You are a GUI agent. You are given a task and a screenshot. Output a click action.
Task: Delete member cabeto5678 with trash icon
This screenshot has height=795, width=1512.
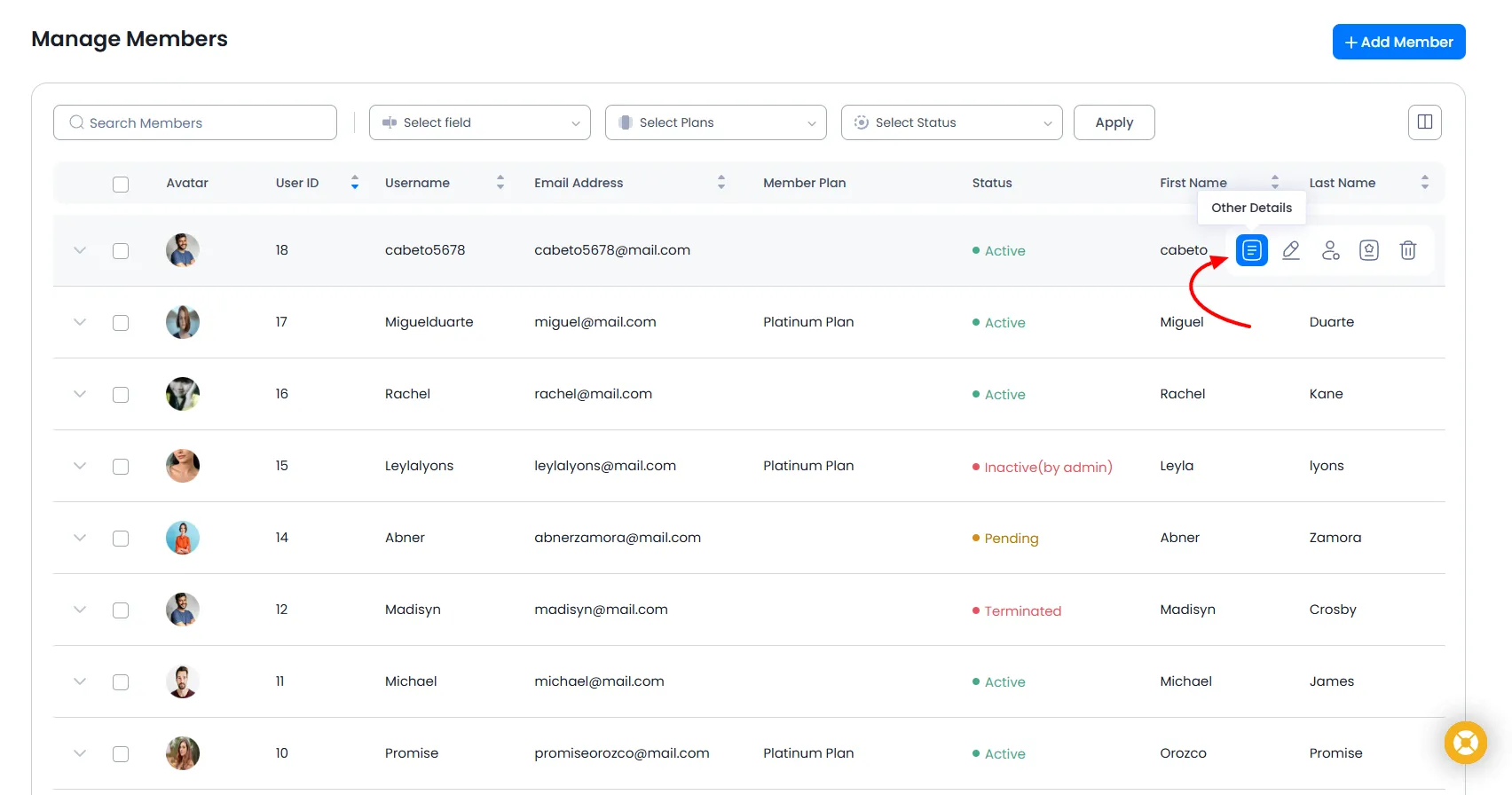1407,251
